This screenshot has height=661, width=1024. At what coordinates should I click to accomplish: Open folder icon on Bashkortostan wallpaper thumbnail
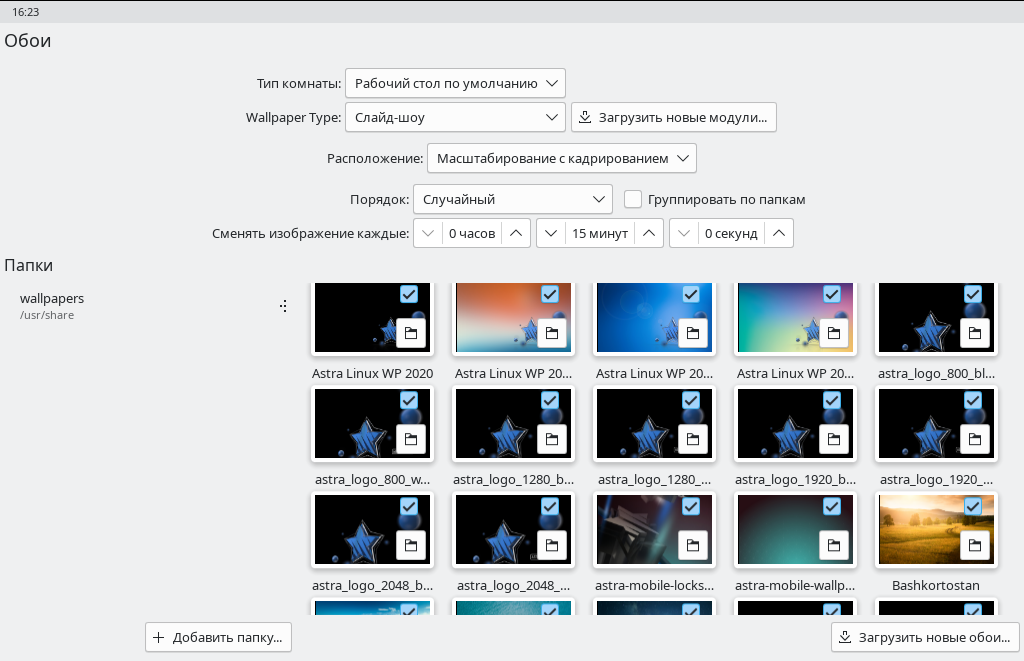coord(975,545)
